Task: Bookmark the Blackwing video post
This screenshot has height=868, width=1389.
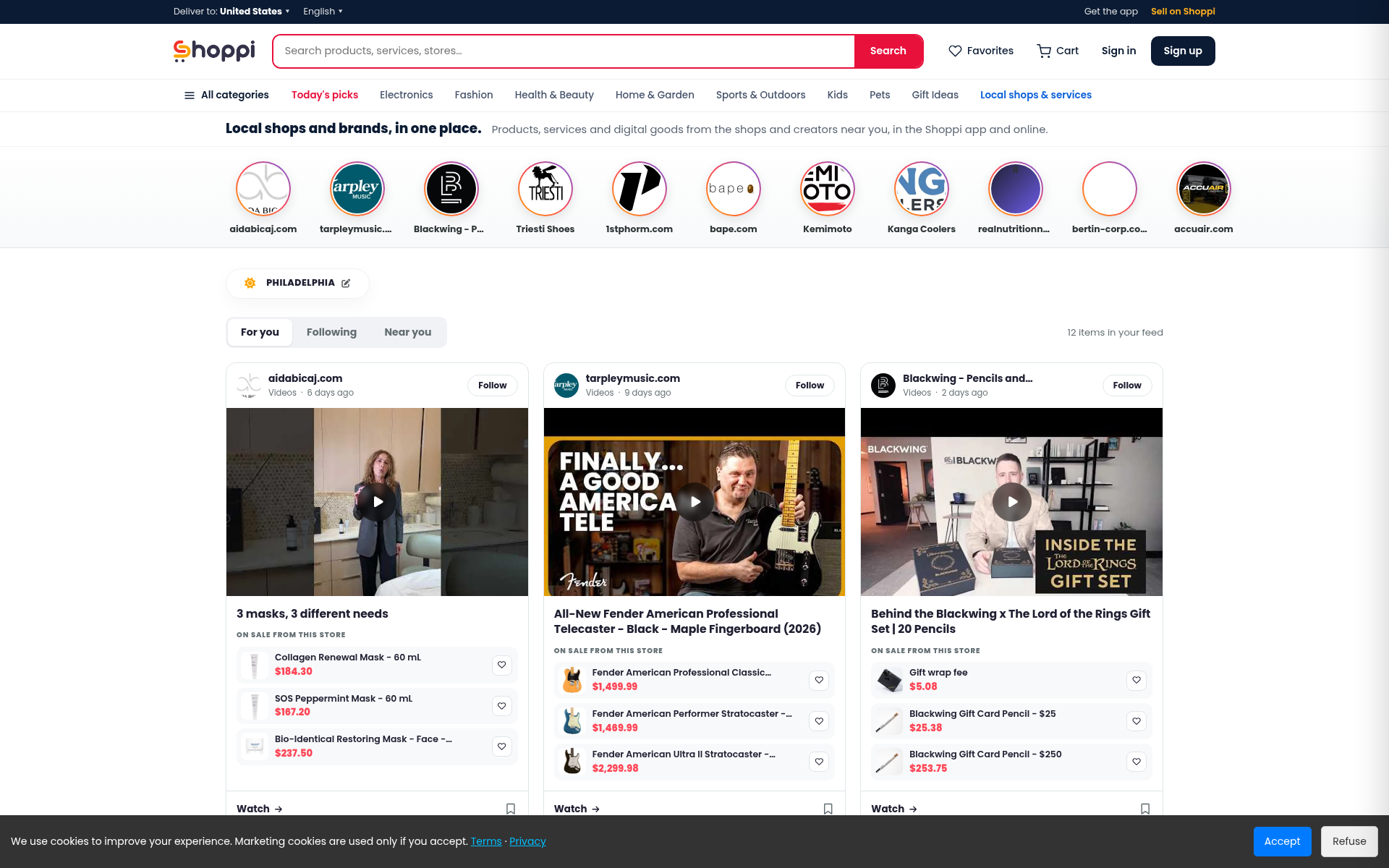Action: click(x=1145, y=809)
